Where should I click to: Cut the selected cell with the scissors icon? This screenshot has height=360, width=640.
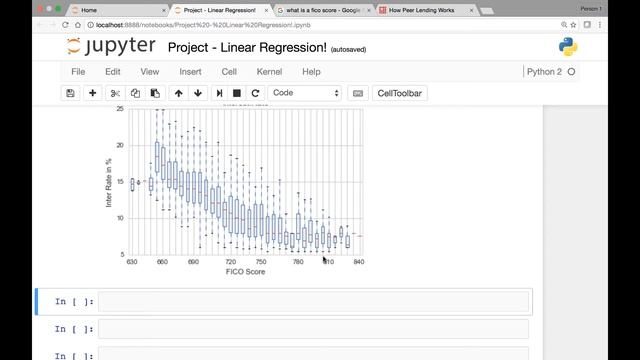point(115,93)
